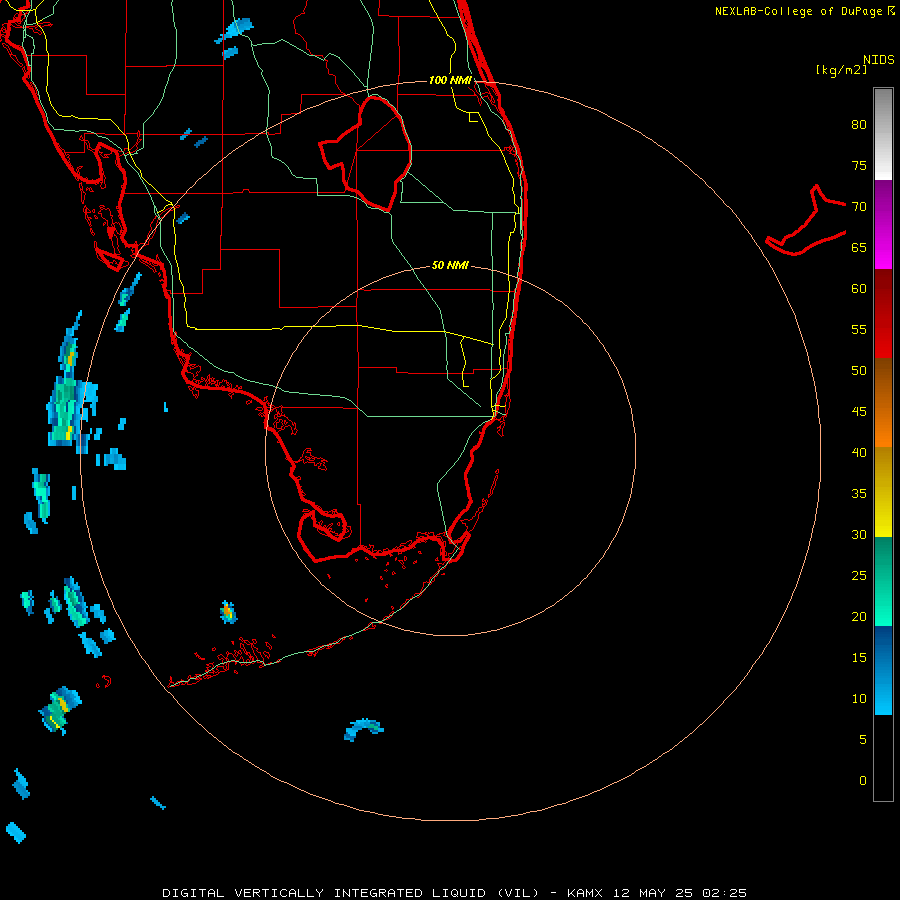The height and width of the screenshot is (900, 900).
Task: Click the 30 value on the VIL scale
Action: point(859,534)
